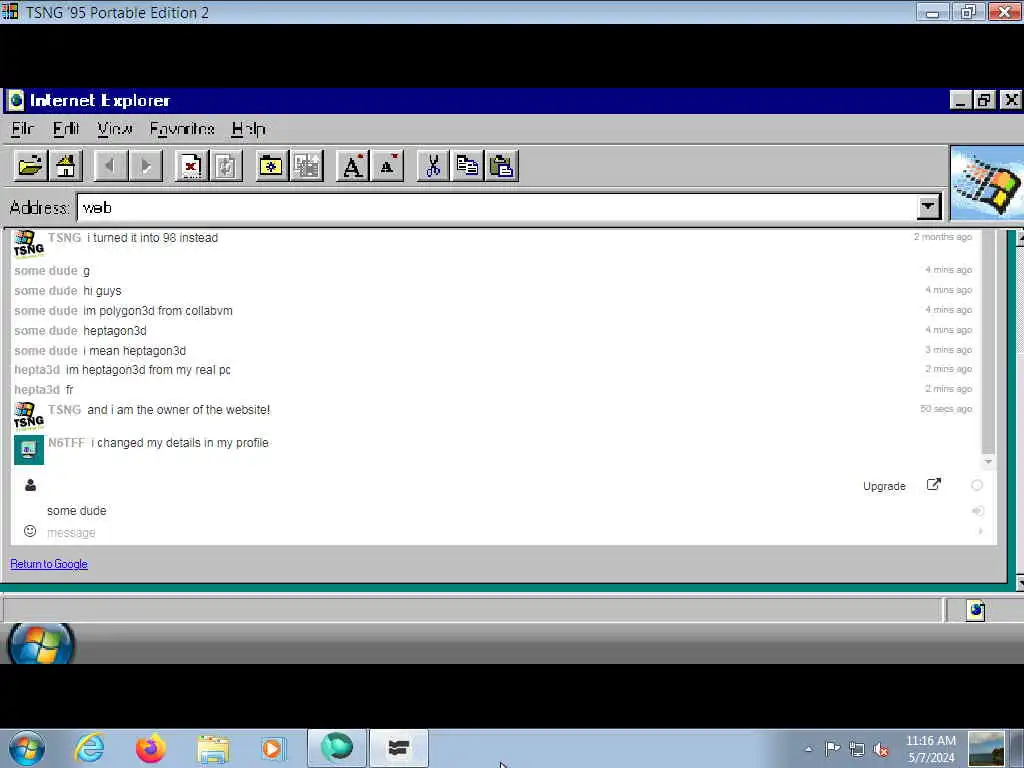Click the Action Center flag tray icon
The image size is (1024, 768).
click(x=832, y=749)
